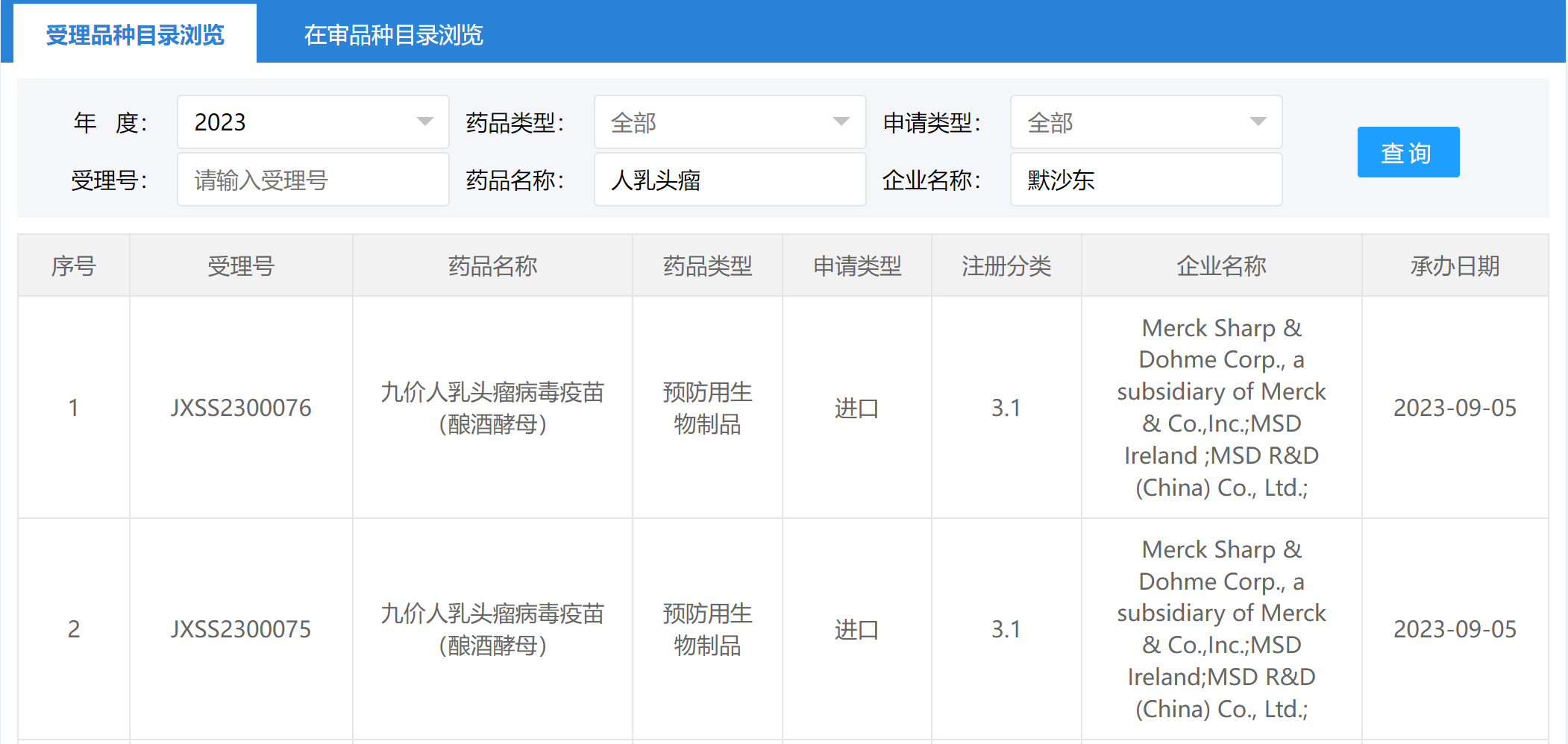This screenshot has height=744, width=1568.
Task: Click the 企业名称 field containing 默沙东
Action: (1145, 180)
